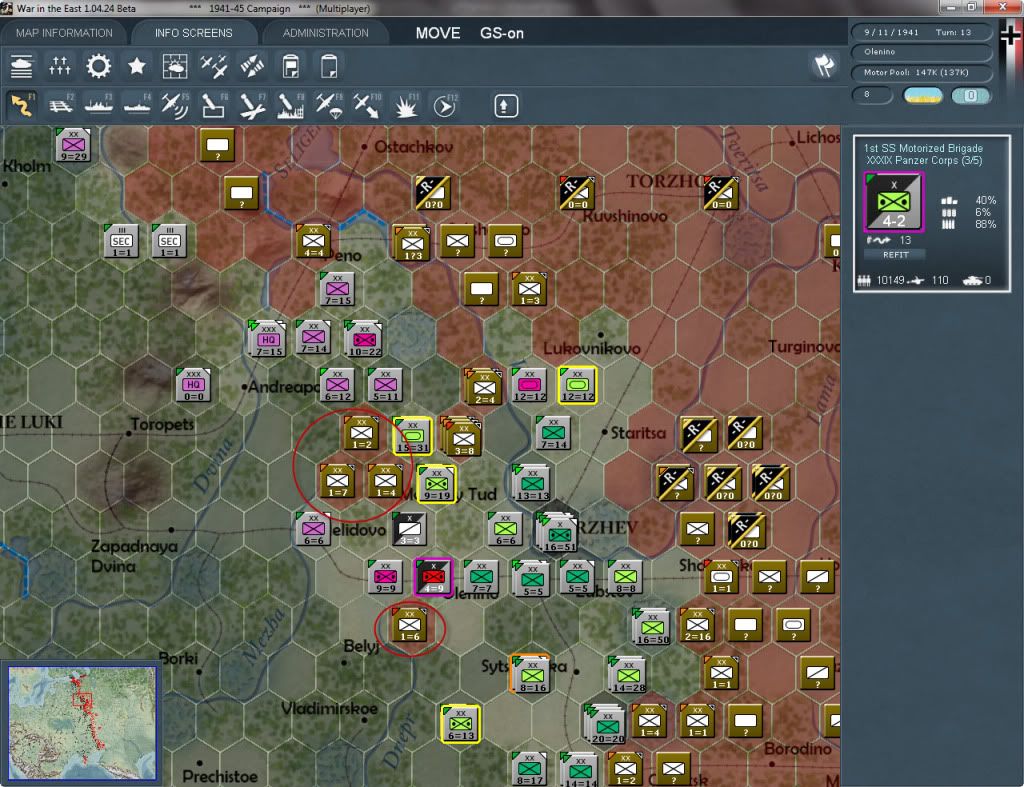Select the F10 air transfer mode
This screenshot has height=787, width=1024.
[367, 106]
